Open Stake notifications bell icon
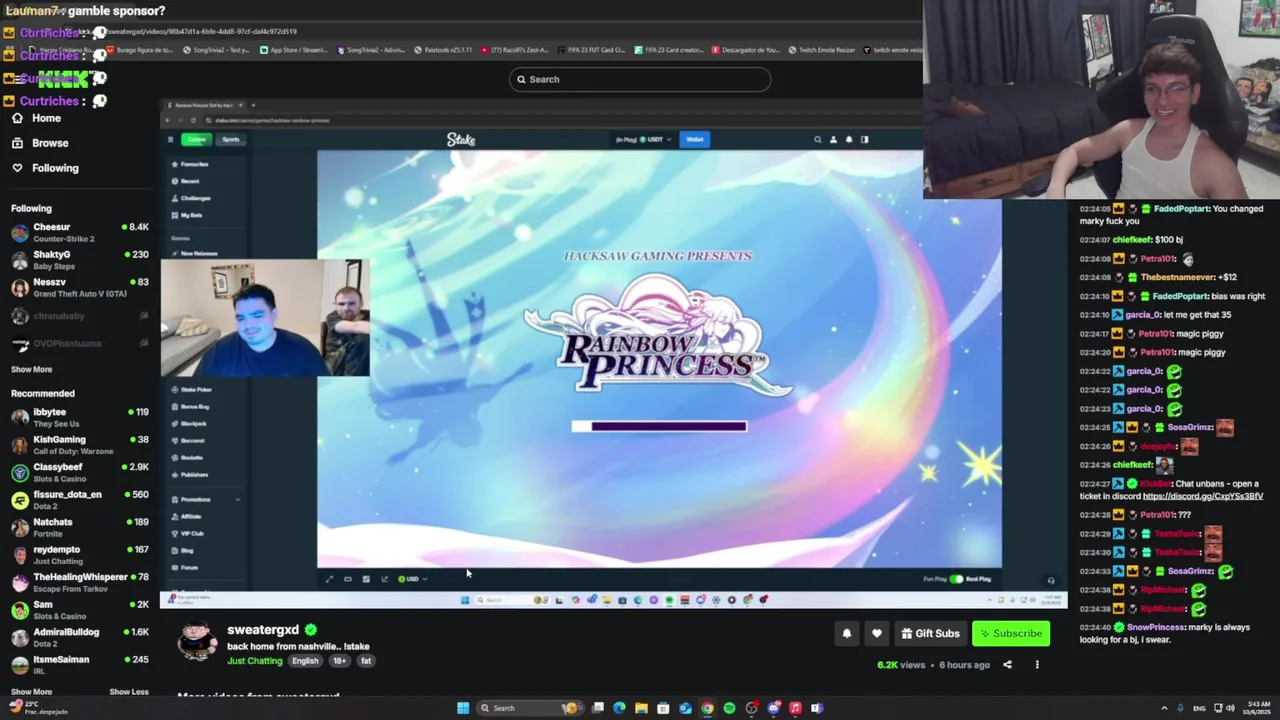 point(849,140)
